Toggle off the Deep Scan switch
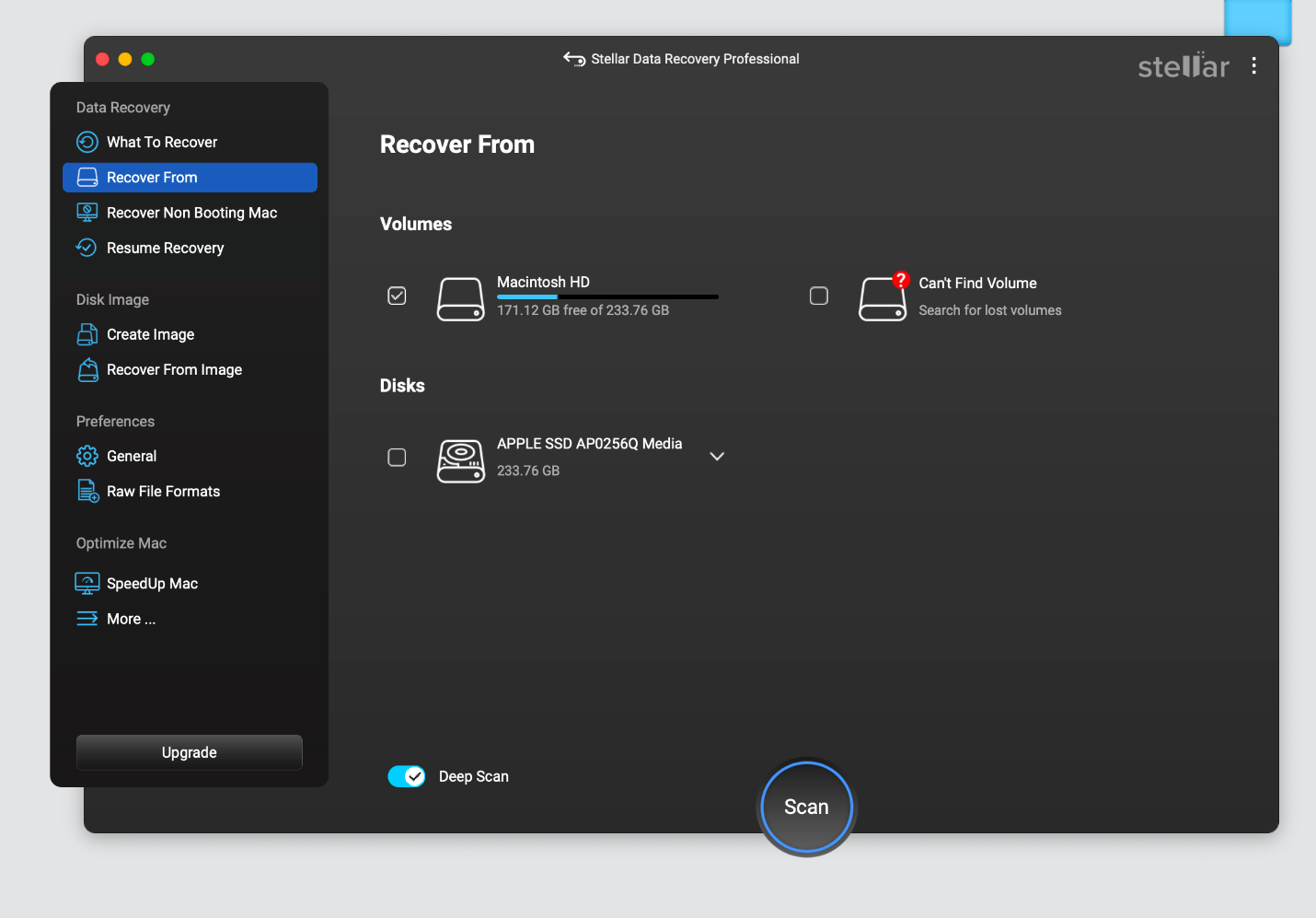This screenshot has height=918, width=1316. coord(406,776)
